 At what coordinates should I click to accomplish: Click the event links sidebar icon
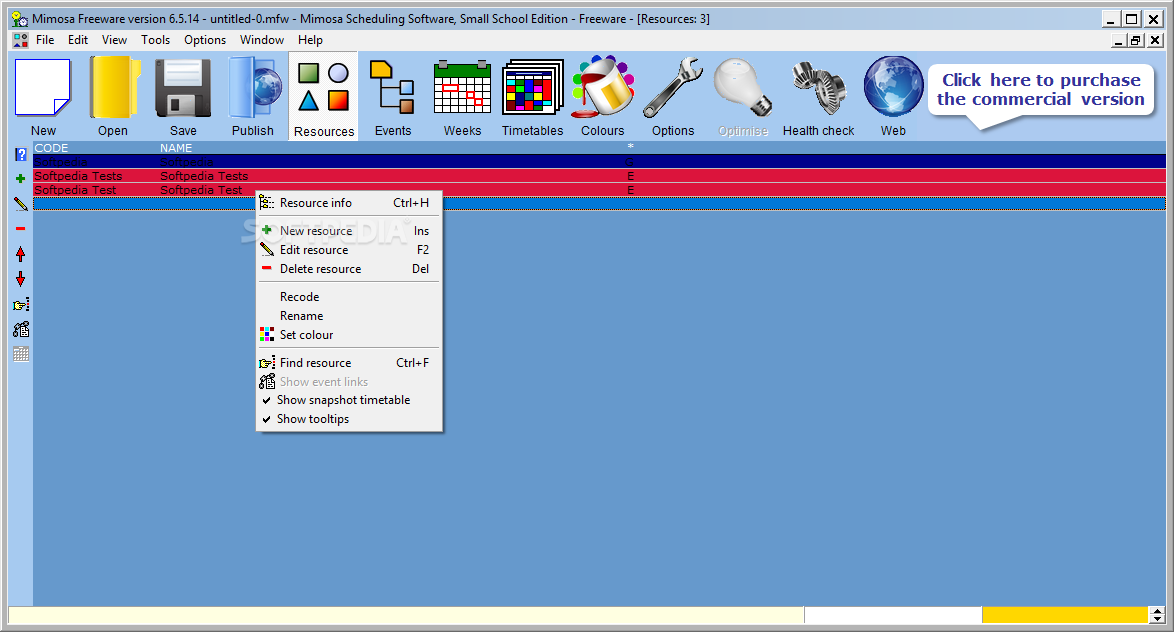click(21, 329)
